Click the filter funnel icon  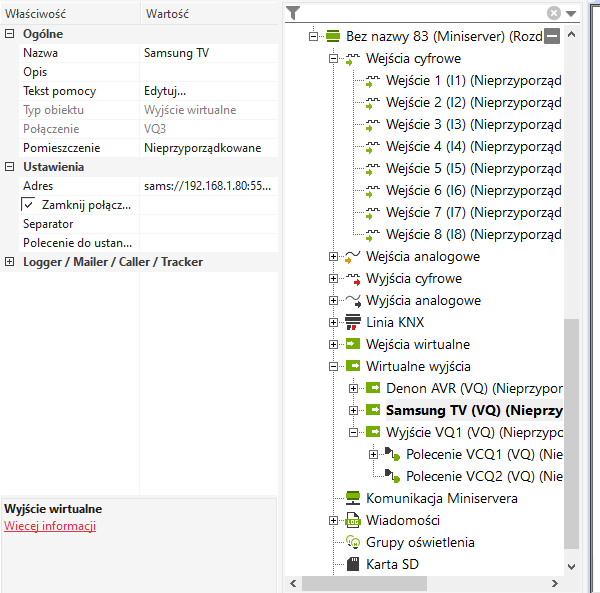[x=292, y=13]
